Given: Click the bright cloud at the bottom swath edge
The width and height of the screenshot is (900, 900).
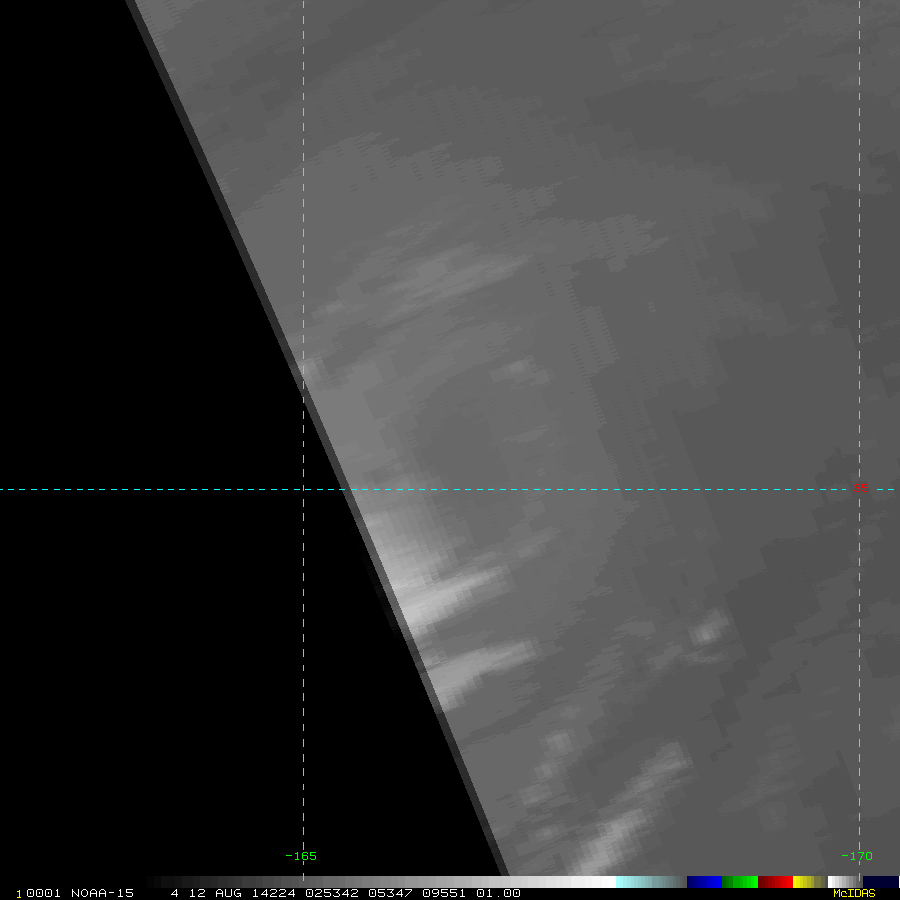Looking at the screenshot, I should (x=610, y=840).
